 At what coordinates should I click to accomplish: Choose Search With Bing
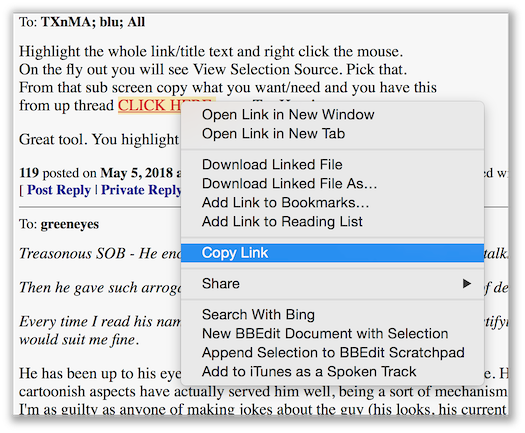click(332, 314)
